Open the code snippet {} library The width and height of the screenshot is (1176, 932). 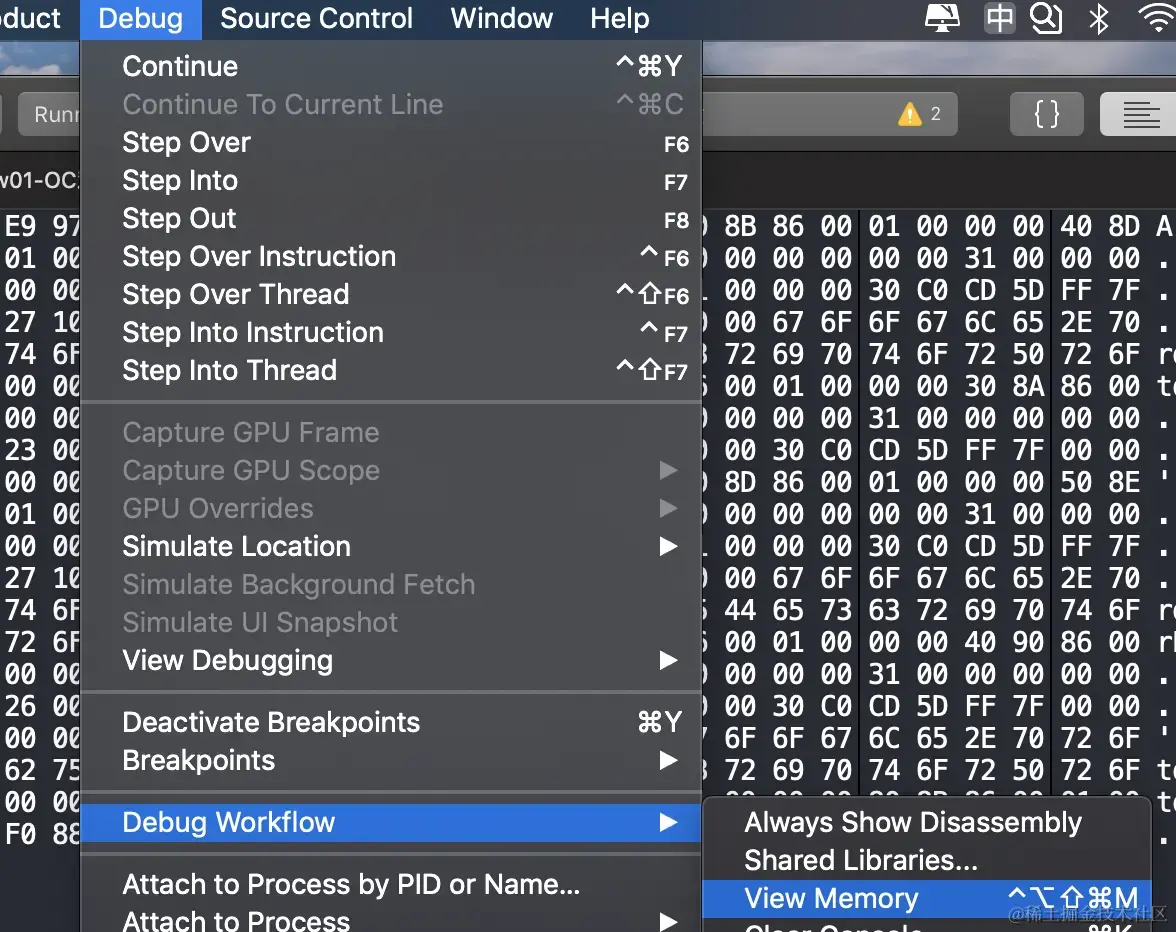coord(1046,114)
